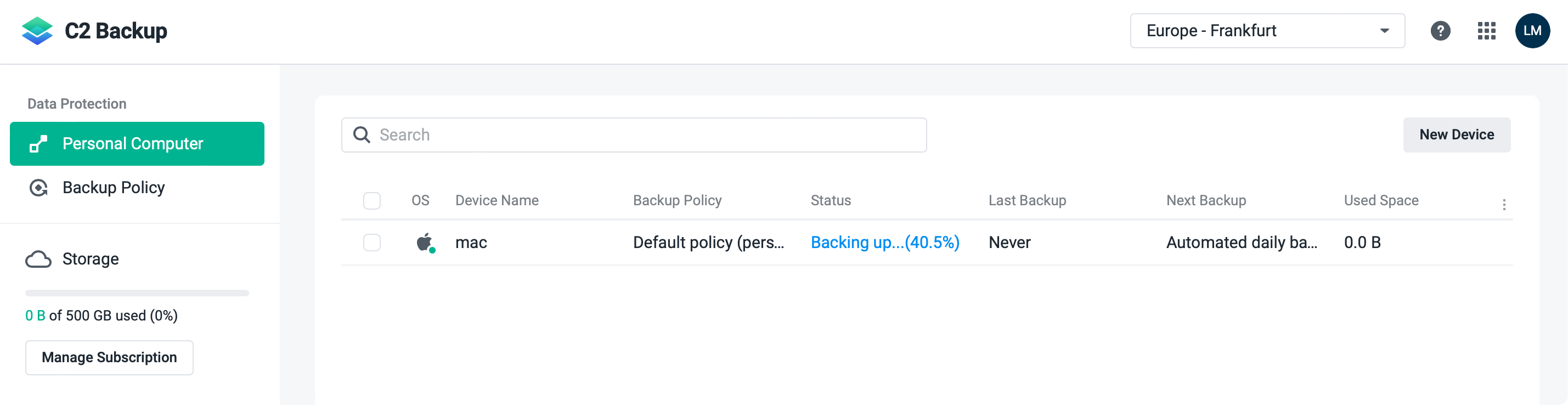The height and width of the screenshot is (405, 1568).
Task: Click the 'Data Protection' section heading
Action: click(77, 104)
